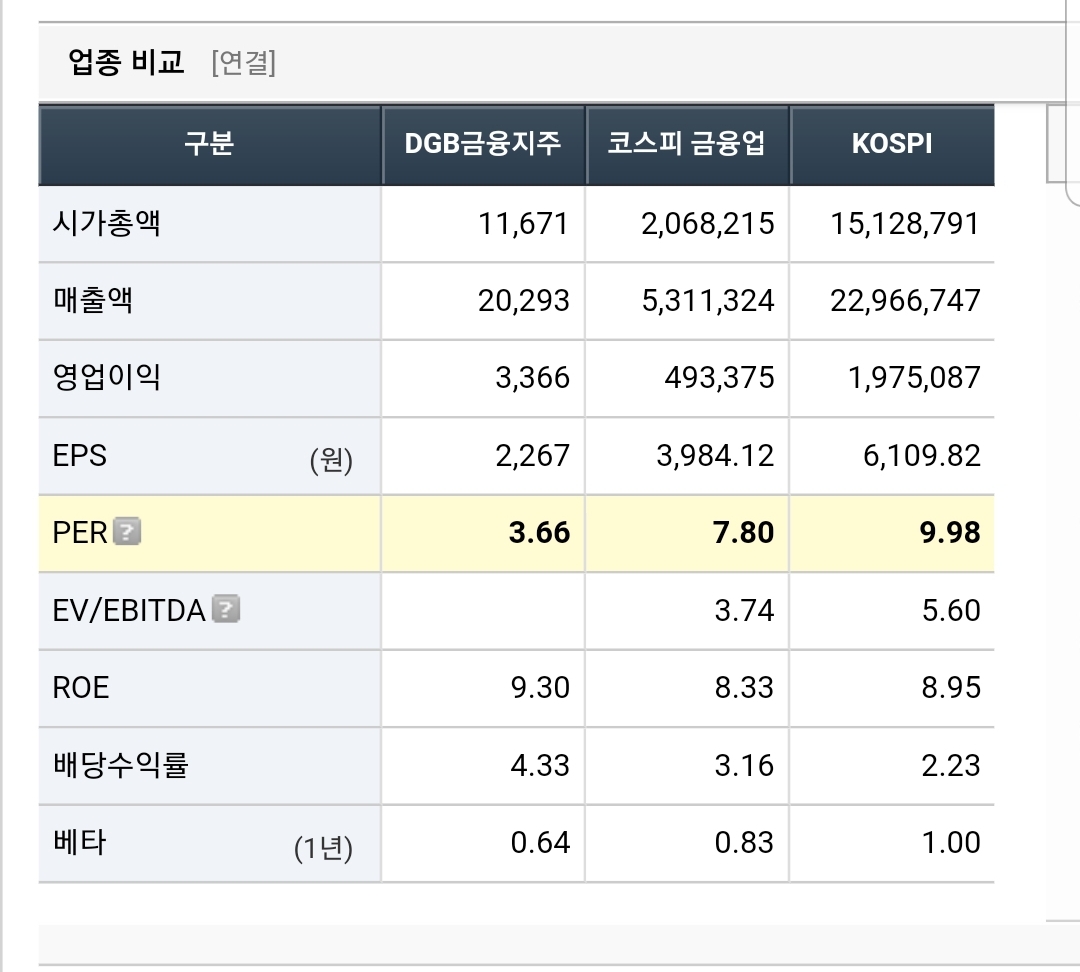Open the EV/EBITDA help question-mark icon
1080x972 pixels.
[x=226, y=609]
